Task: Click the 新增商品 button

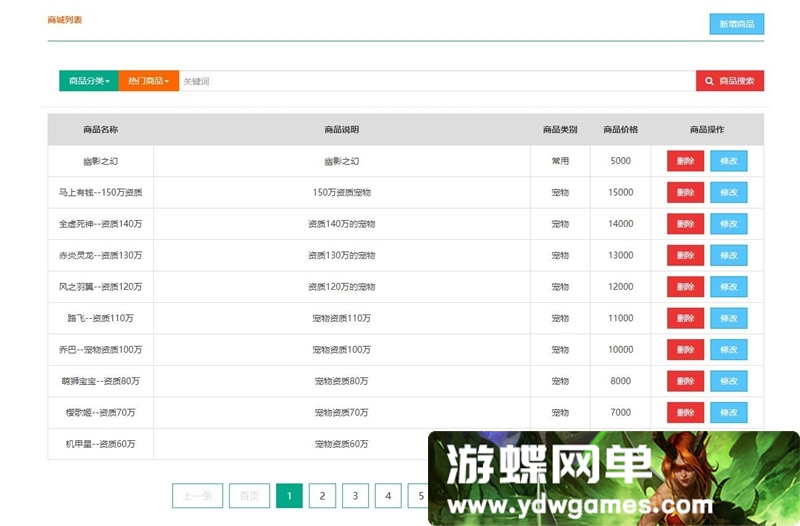Action: 736,24
